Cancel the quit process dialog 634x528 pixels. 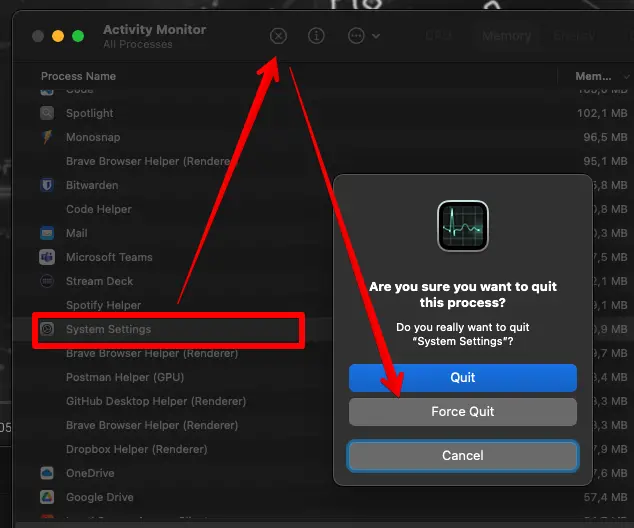click(462, 456)
